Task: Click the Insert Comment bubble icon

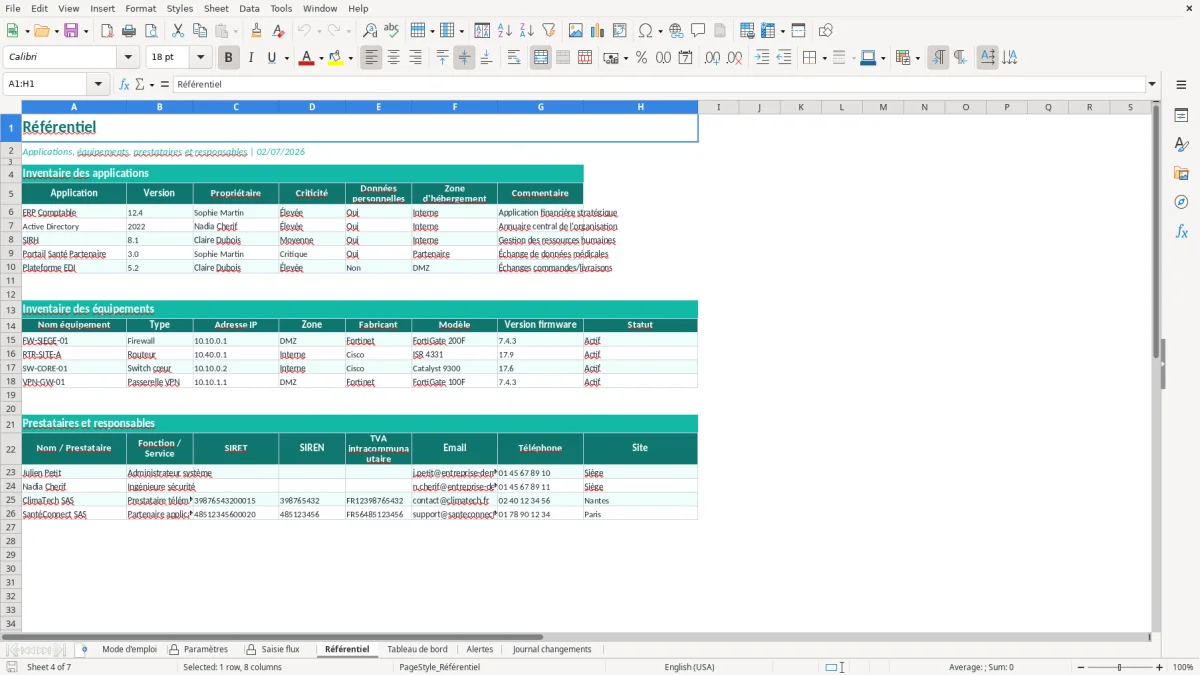Action: (x=698, y=31)
